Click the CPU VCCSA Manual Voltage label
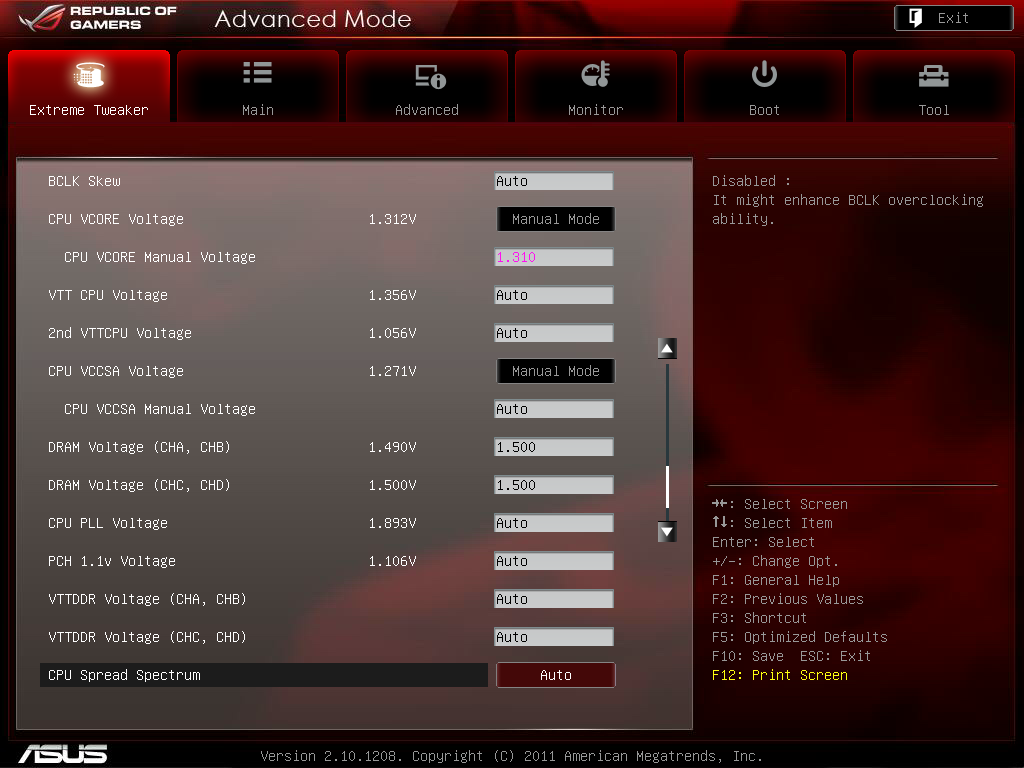This screenshot has width=1024, height=768. pyautogui.click(x=159, y=409)
